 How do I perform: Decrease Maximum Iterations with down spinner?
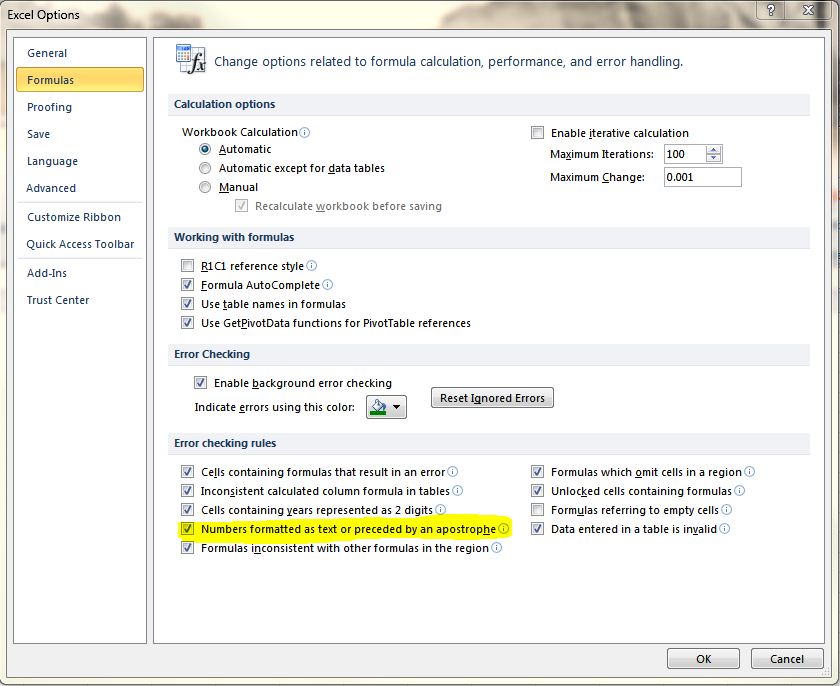tap(713, 159)
